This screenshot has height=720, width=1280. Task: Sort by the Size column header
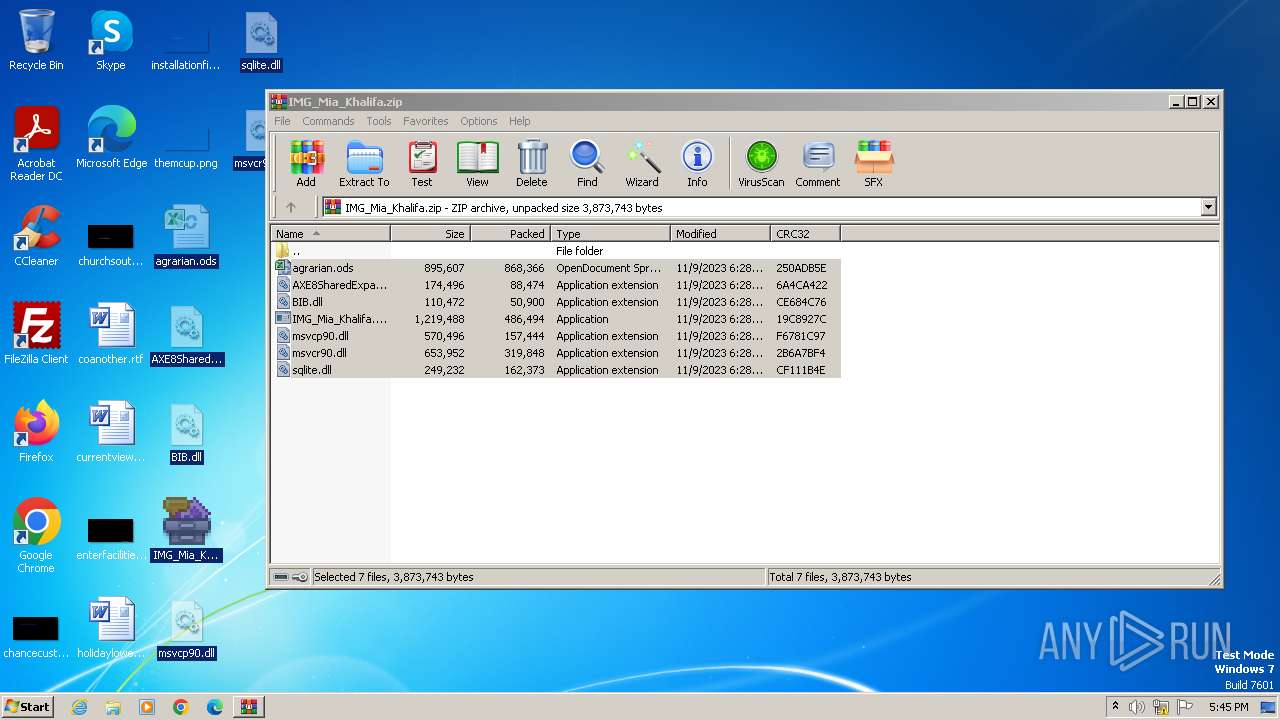(430, 234)
